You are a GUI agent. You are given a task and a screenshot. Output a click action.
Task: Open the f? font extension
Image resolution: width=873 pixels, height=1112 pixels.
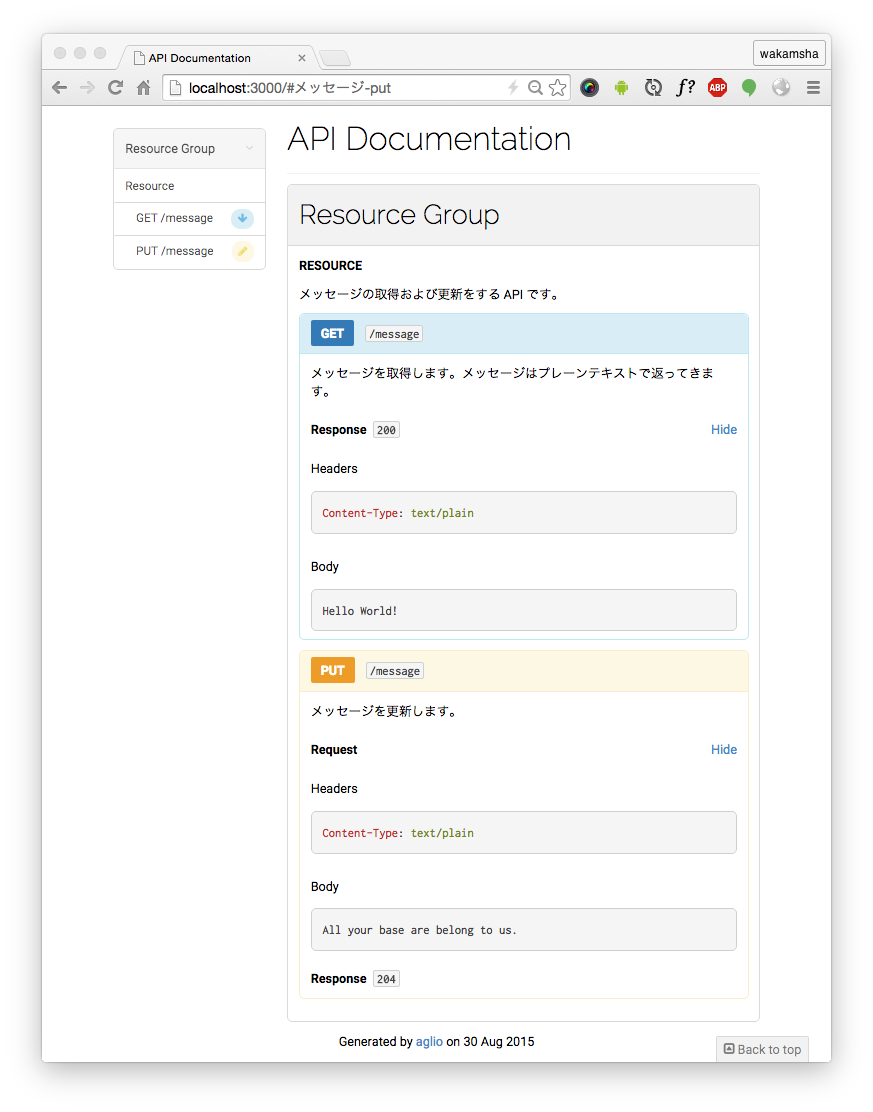685,88
